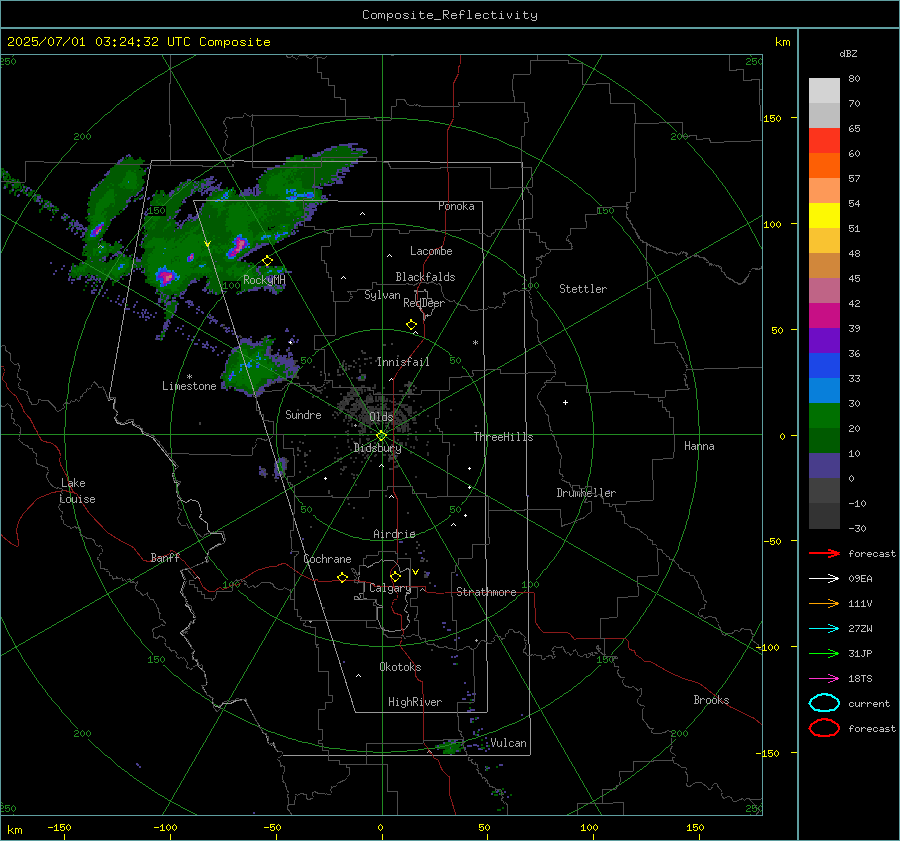Image resolution: width=900 pixels, height=841 pixels.
Task: Click the Didsbury label
Action: click(377, 448)
